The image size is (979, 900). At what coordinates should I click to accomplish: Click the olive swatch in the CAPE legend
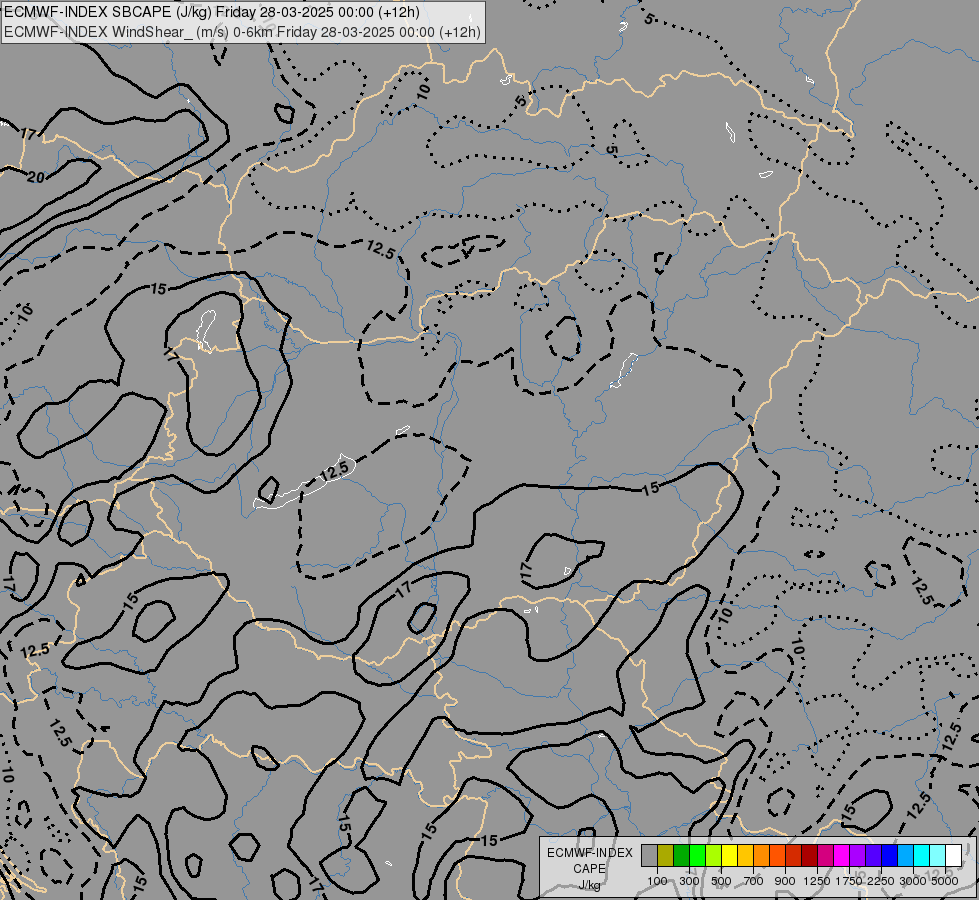[x=666, y=855]
